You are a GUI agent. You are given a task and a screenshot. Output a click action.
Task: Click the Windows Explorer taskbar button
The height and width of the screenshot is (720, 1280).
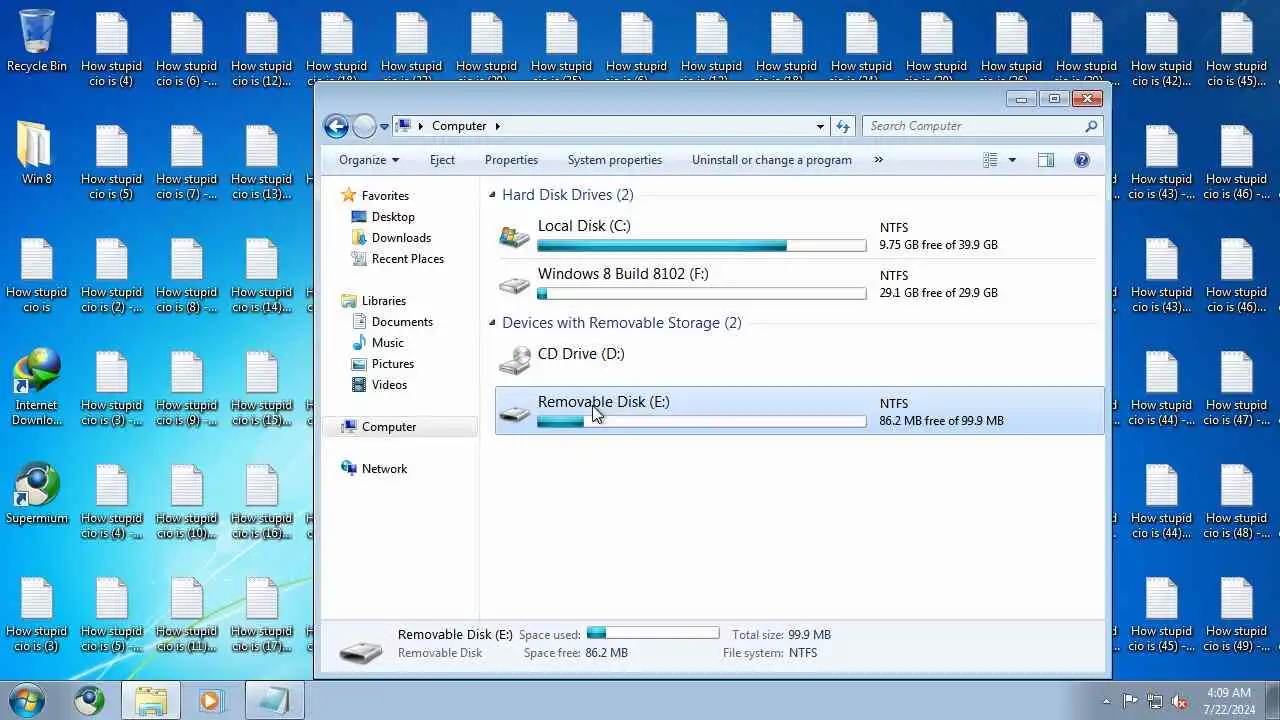tap(151, 701)
